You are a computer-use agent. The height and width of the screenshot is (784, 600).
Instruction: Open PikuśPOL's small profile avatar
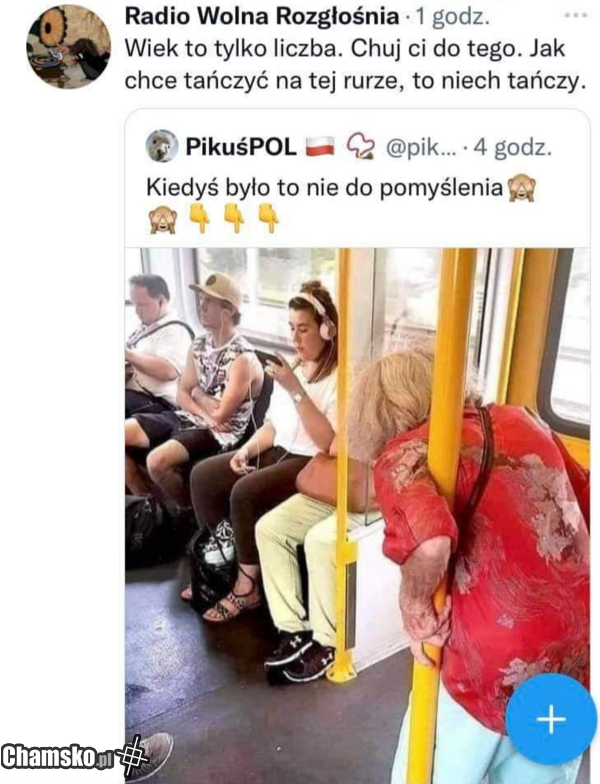tap(162, 146)
